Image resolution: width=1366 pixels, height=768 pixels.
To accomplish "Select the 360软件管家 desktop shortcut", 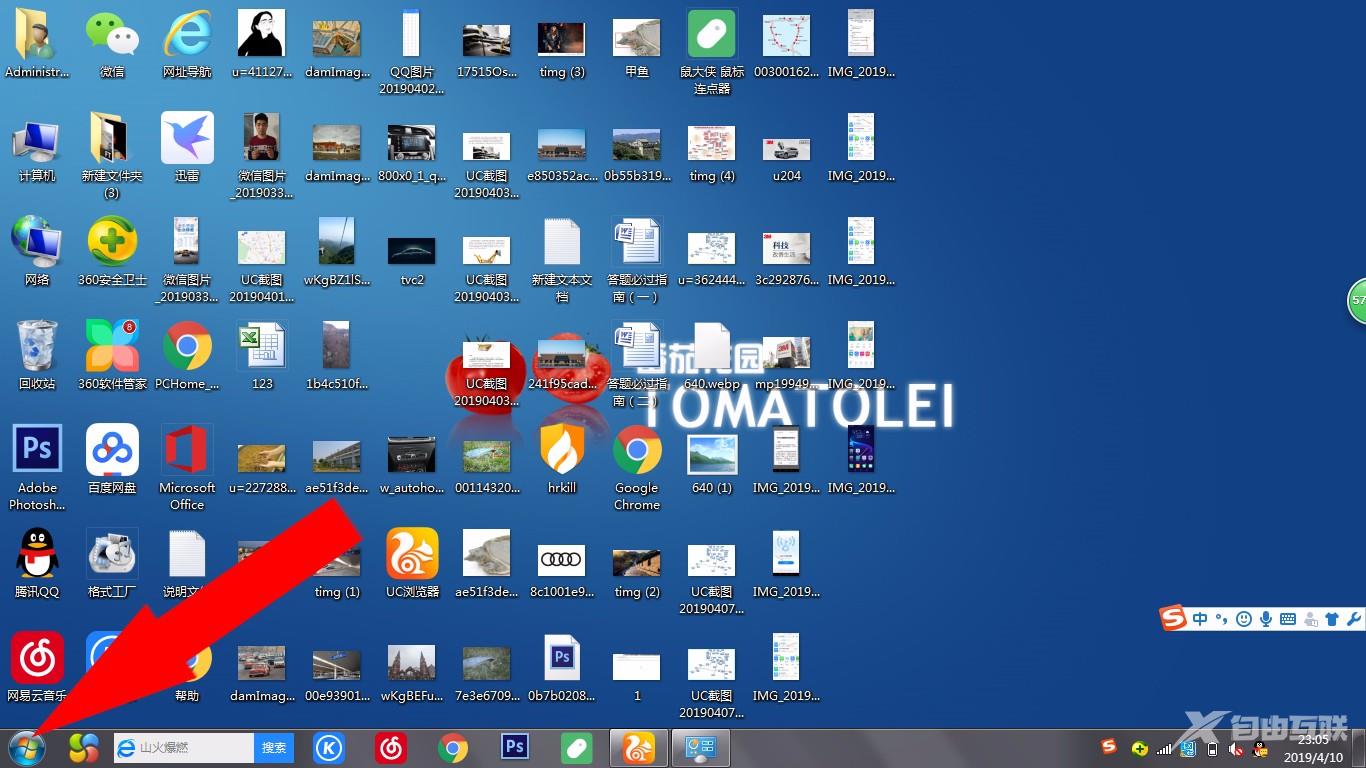I will pos(112,357).
